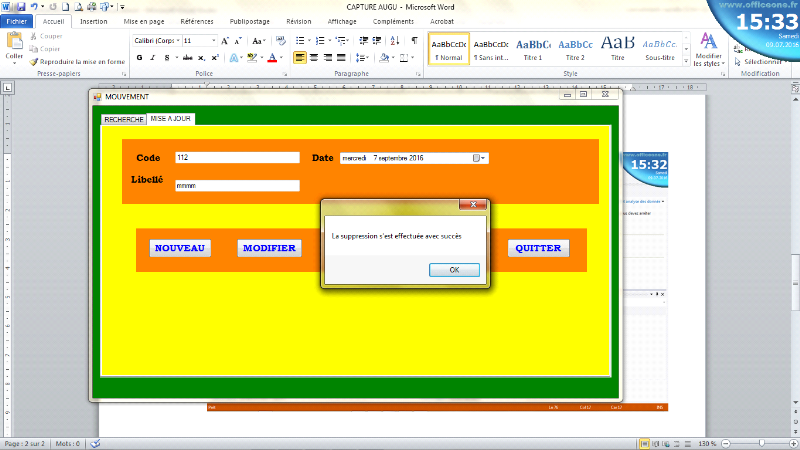The width and height of the screenshot is (800, 450).
Task: Open the Insertion ribbon tab
Action: coord(94,20)
